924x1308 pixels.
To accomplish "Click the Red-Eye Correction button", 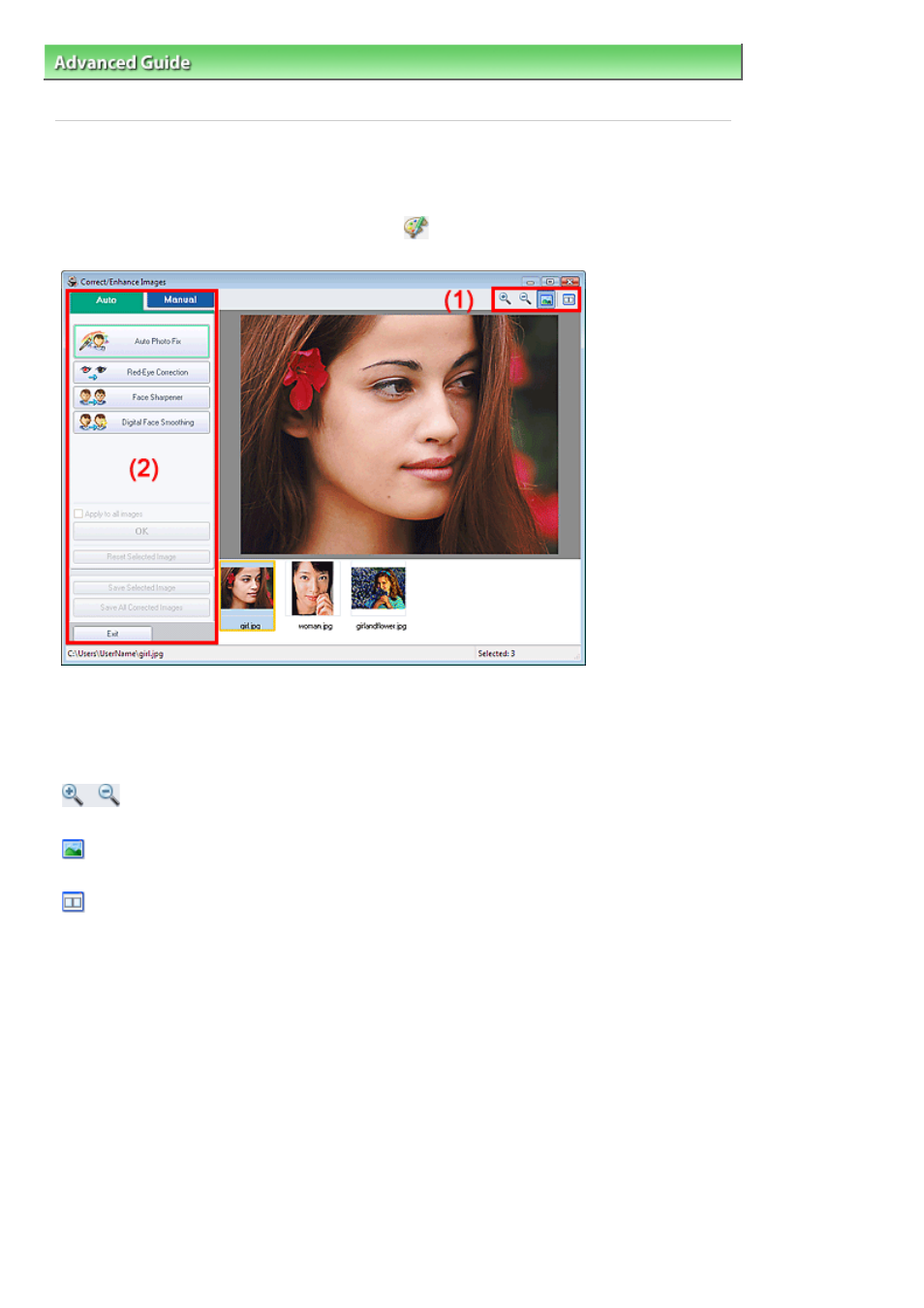I will coord(141,372).
